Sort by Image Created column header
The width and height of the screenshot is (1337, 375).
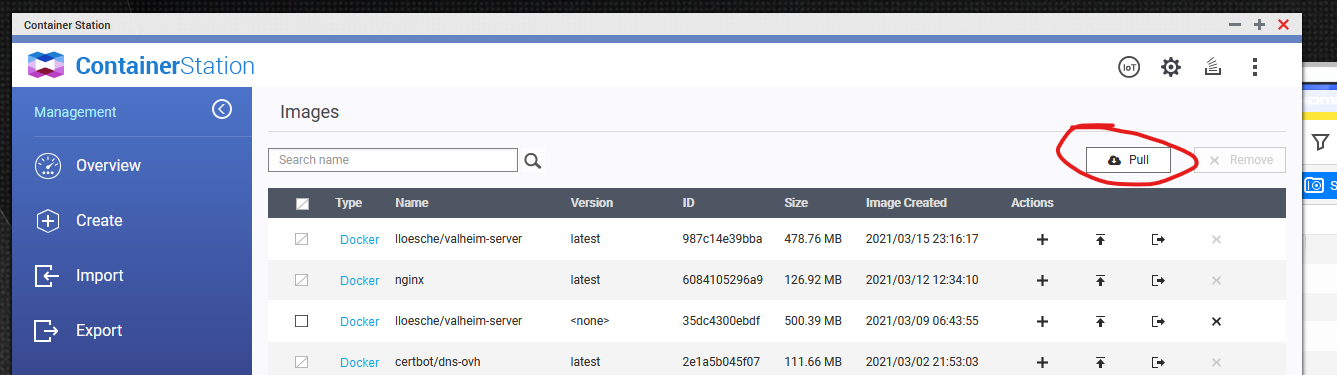(906, 203)
